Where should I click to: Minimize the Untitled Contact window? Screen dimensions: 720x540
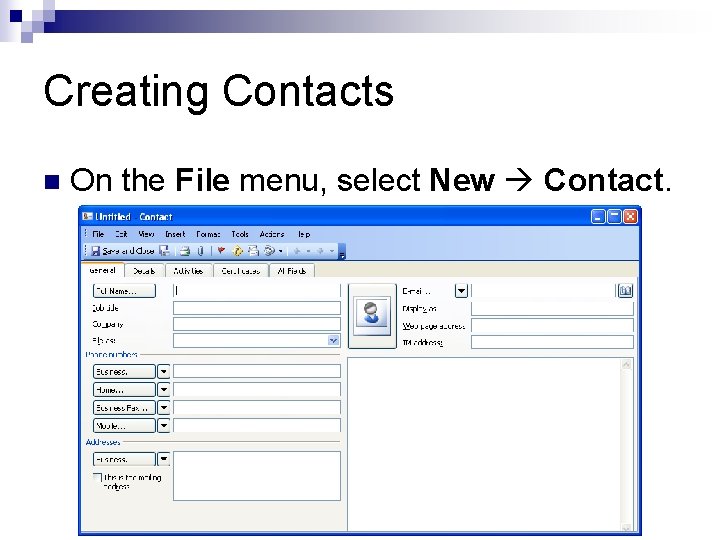[598, 216]
